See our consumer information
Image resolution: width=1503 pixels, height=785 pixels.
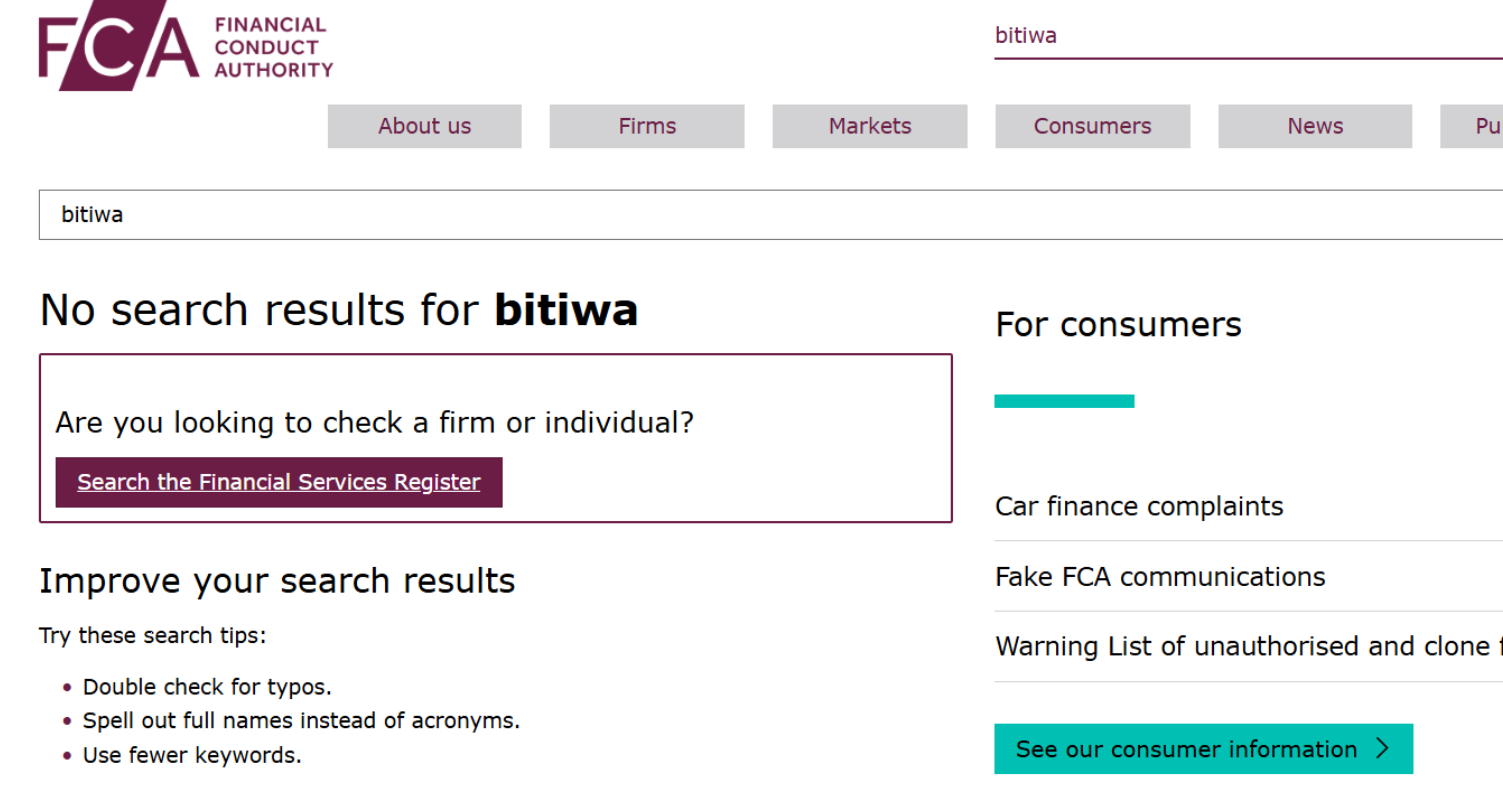[x=1204, y=749]
